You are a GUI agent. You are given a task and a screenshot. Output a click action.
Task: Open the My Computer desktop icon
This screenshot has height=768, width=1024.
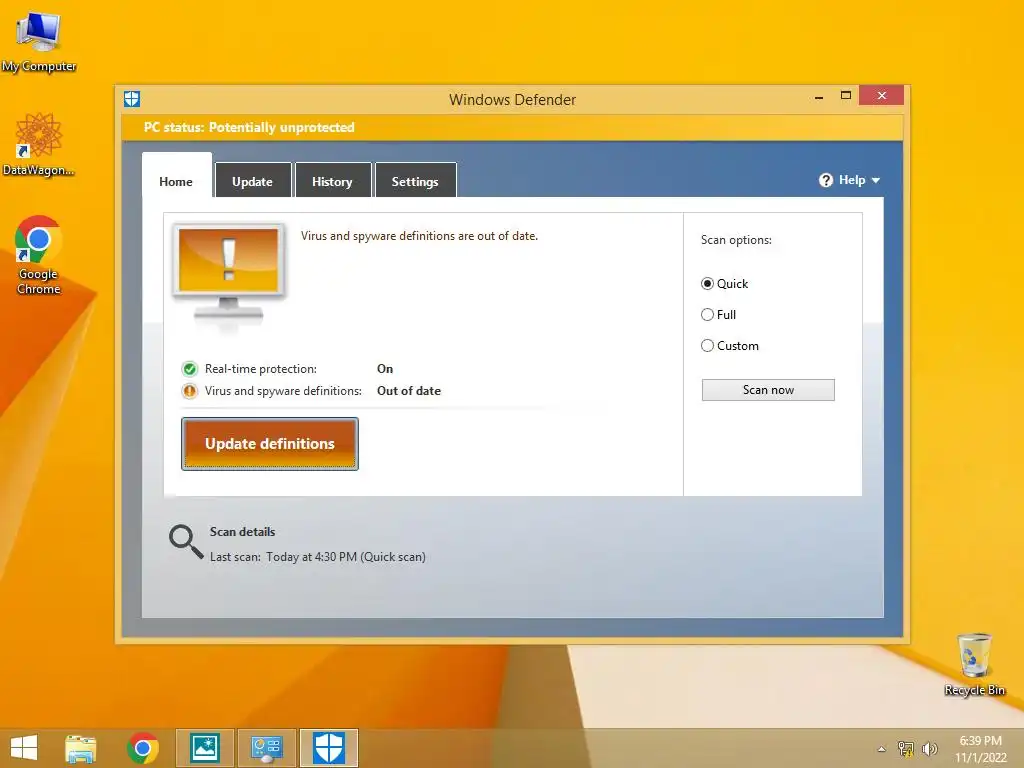39,42
